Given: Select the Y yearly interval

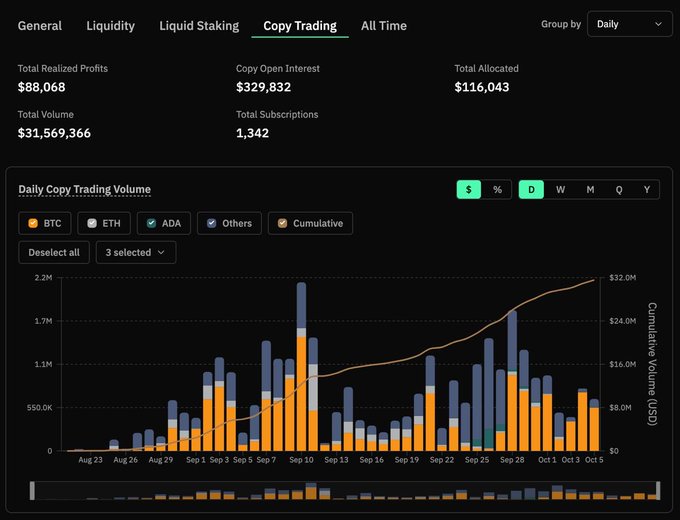Looking at the screenshot, I should [647, 190].
